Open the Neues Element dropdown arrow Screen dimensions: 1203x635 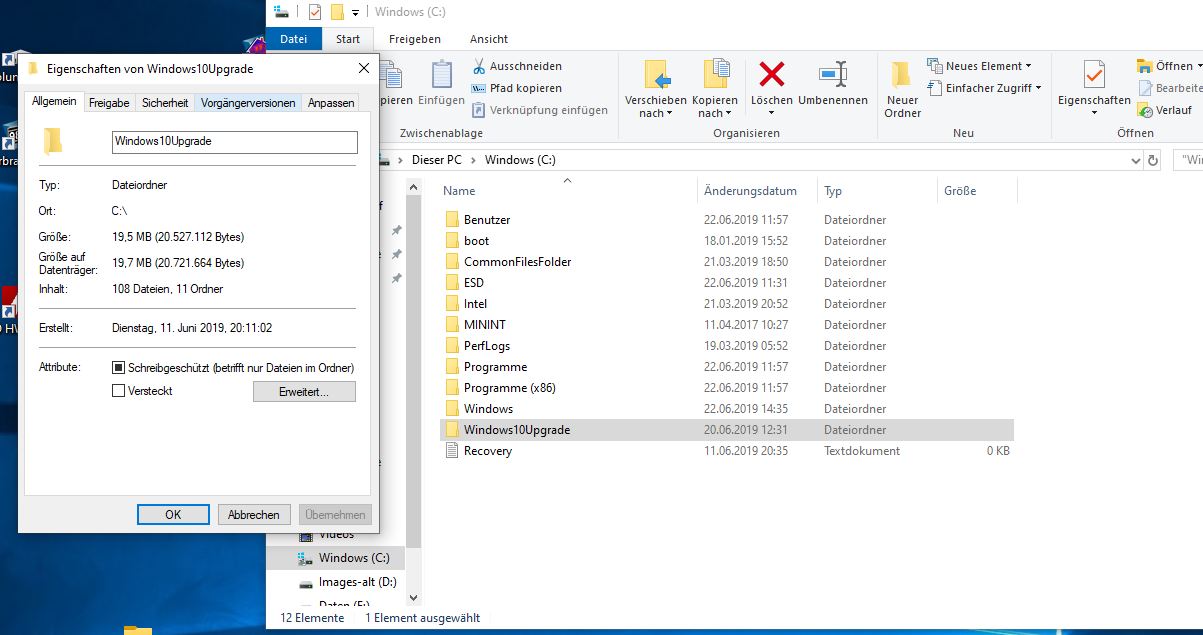(1029, 66)
